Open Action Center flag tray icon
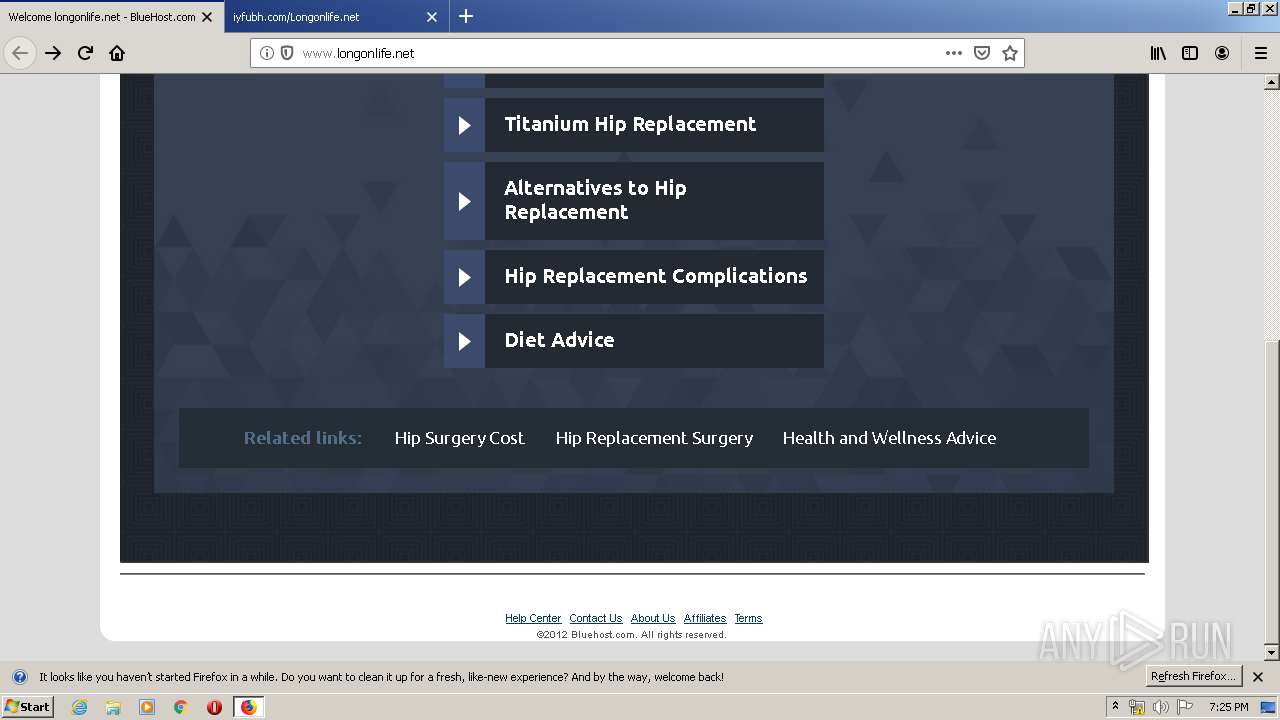This screenshot has width=1280, height=720. [1185, 707]
